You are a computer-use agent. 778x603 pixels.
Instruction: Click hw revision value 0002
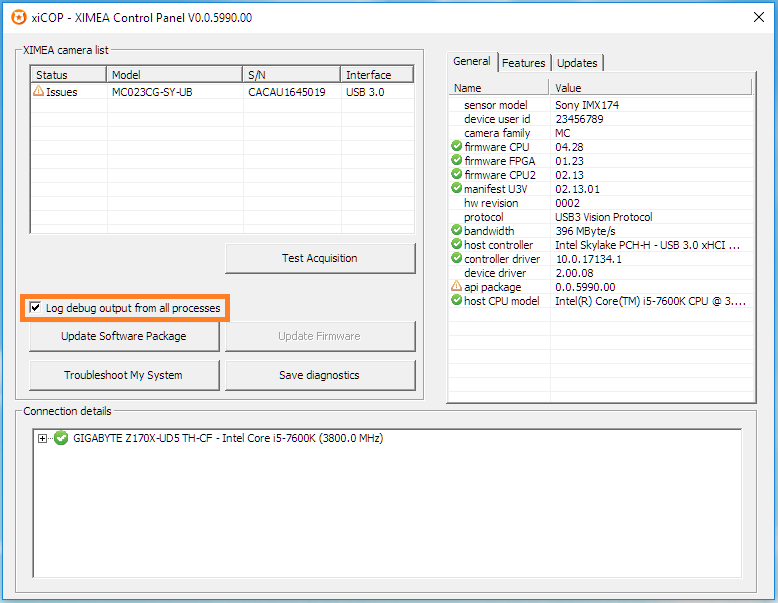point(567,202)
